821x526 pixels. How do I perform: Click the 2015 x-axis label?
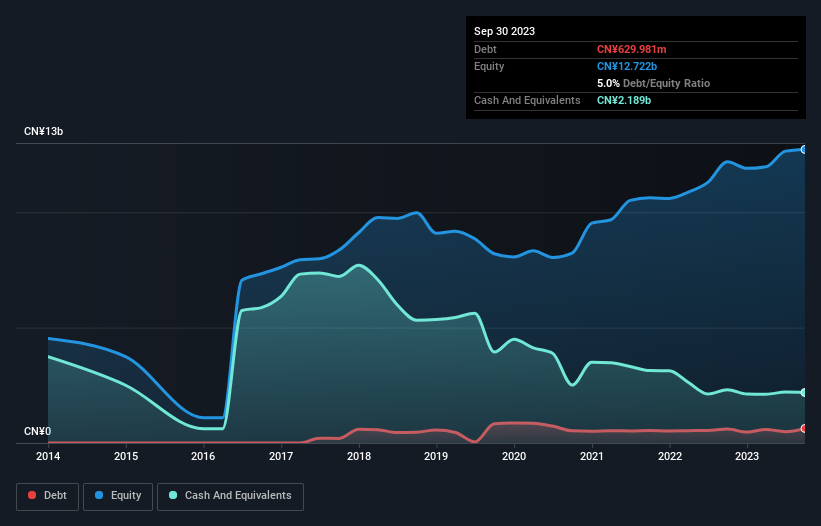[126, 456]
